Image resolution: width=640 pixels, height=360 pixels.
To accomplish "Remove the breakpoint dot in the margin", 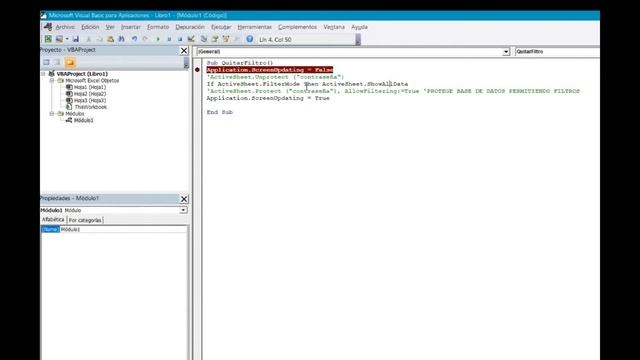I will (197, 70).
